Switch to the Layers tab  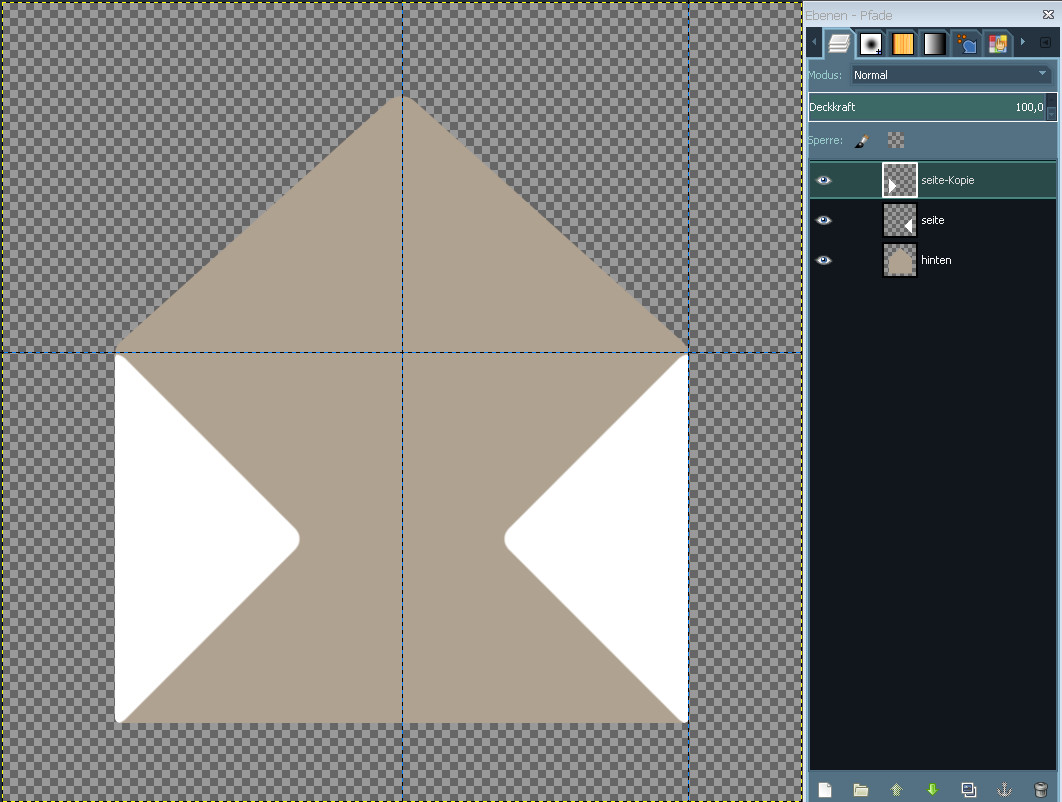click(840, 44)
